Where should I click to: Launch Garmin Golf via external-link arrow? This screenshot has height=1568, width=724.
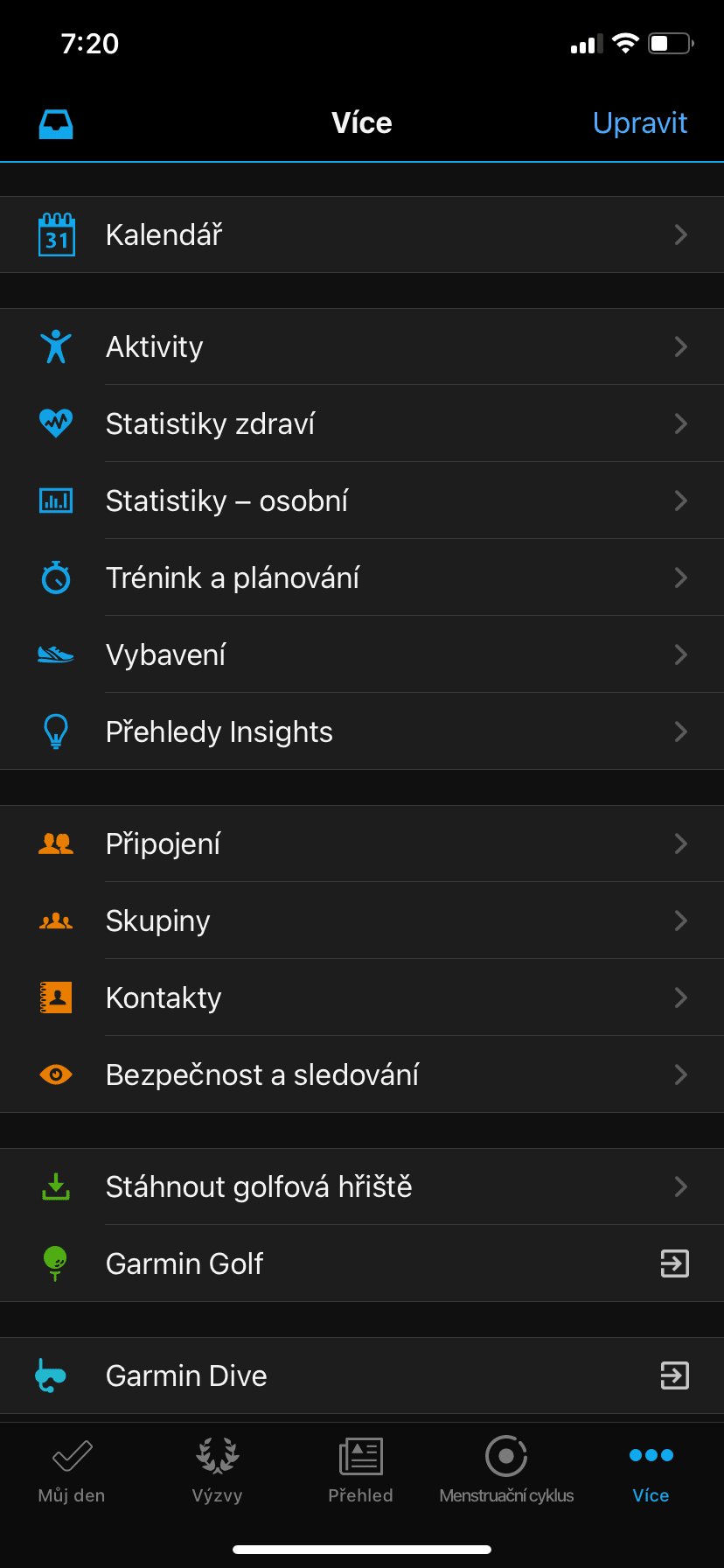(674, 1263)
